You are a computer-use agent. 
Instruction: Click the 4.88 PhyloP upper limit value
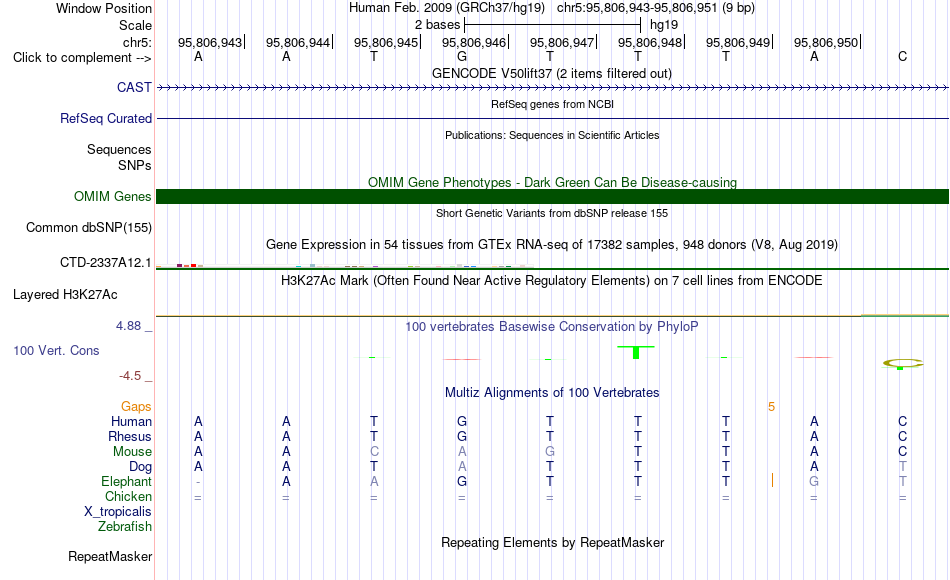(128, 326)
